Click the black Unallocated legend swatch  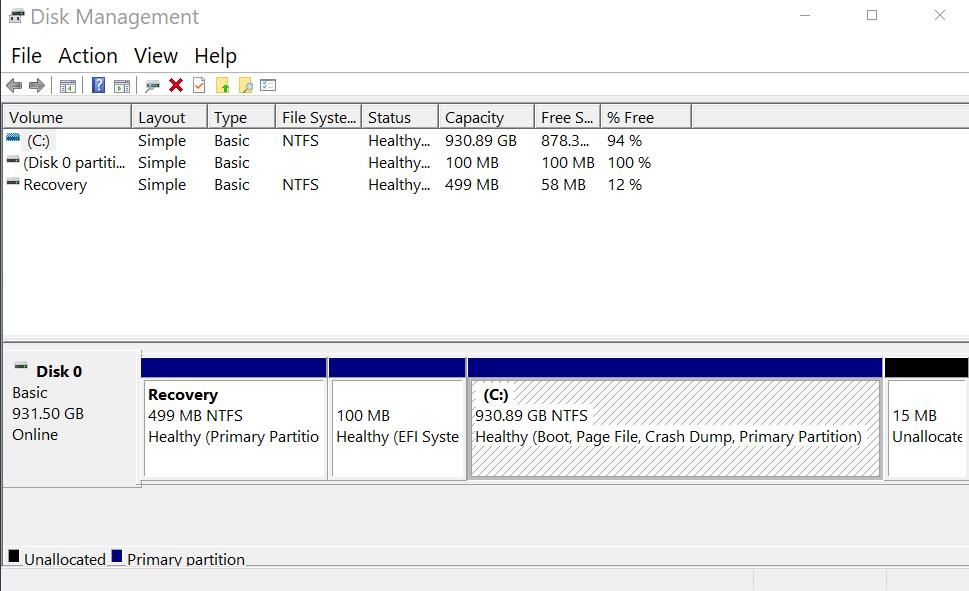[14, 556]
